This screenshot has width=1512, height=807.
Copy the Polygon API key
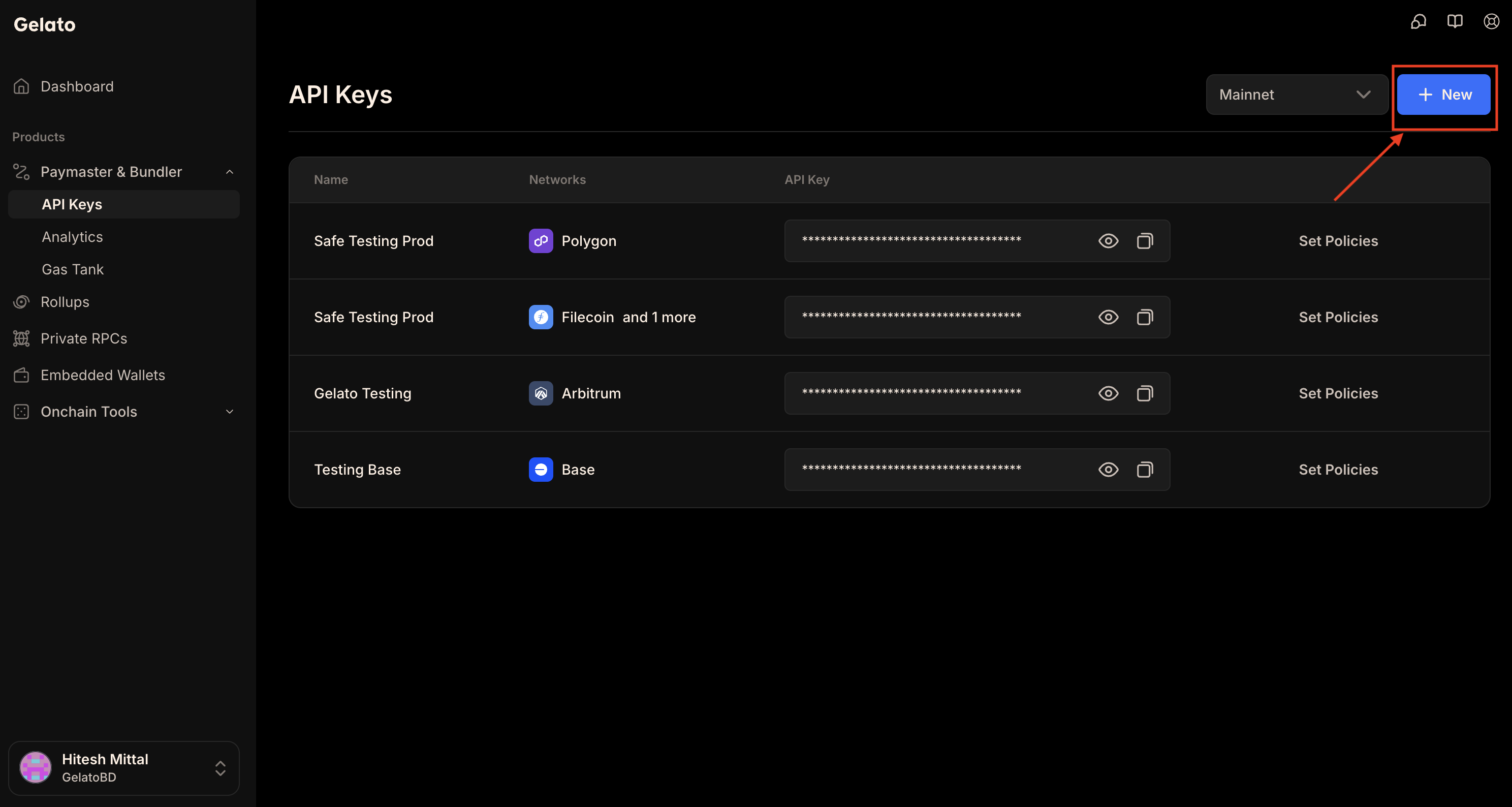pos(1145,241)
